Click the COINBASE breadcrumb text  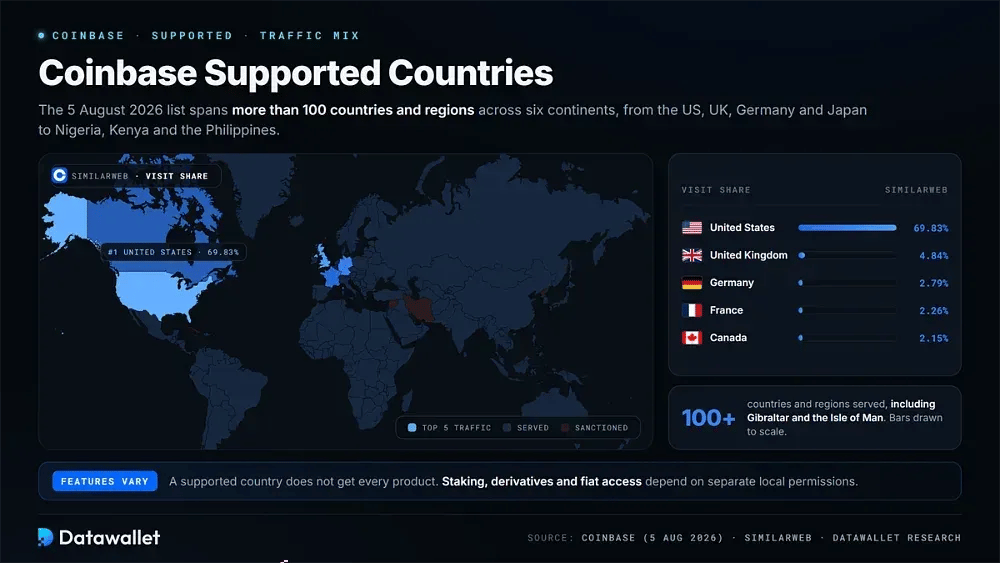[x=88, y=36]
